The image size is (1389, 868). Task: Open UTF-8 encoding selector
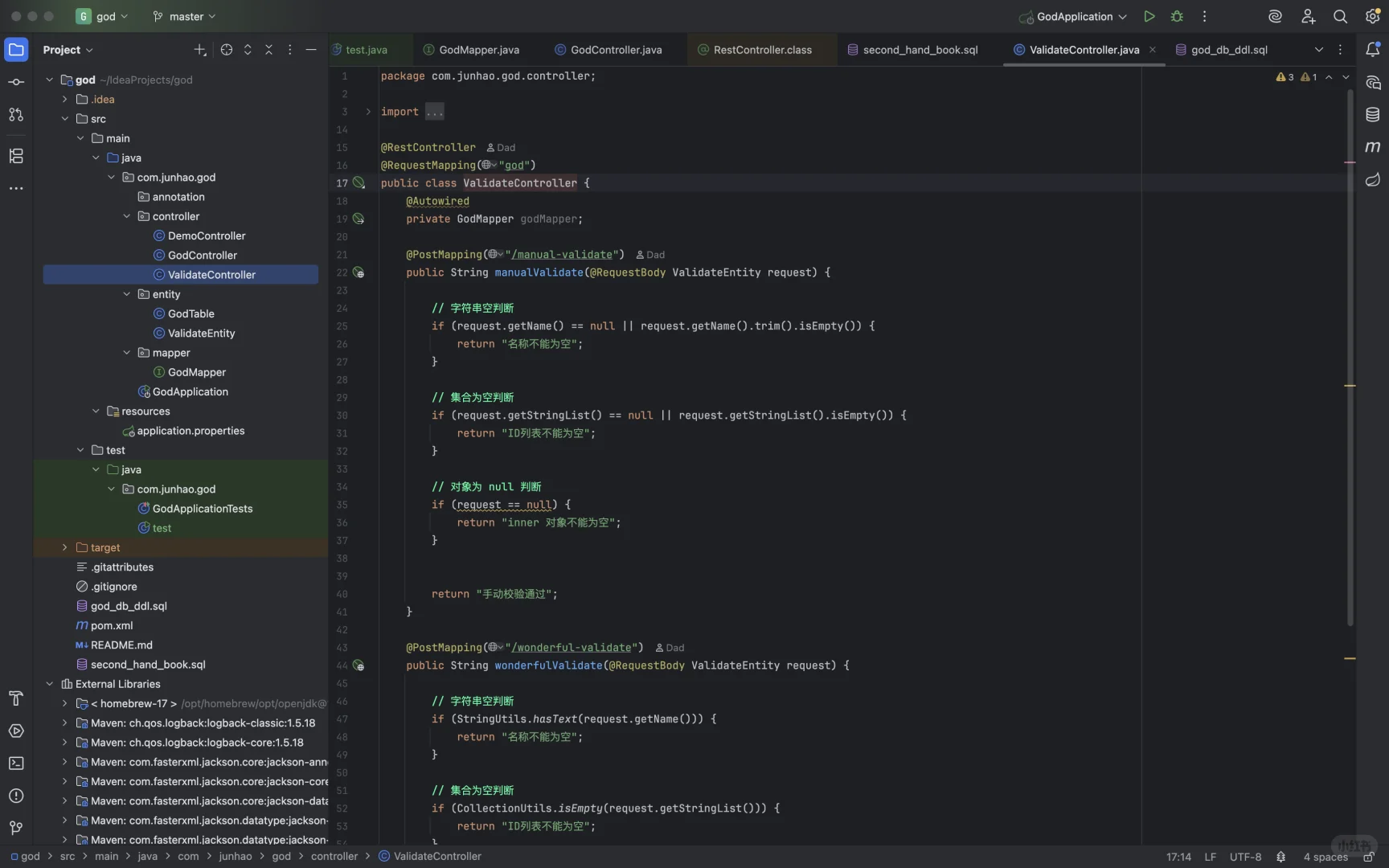tap(1245, 857)
